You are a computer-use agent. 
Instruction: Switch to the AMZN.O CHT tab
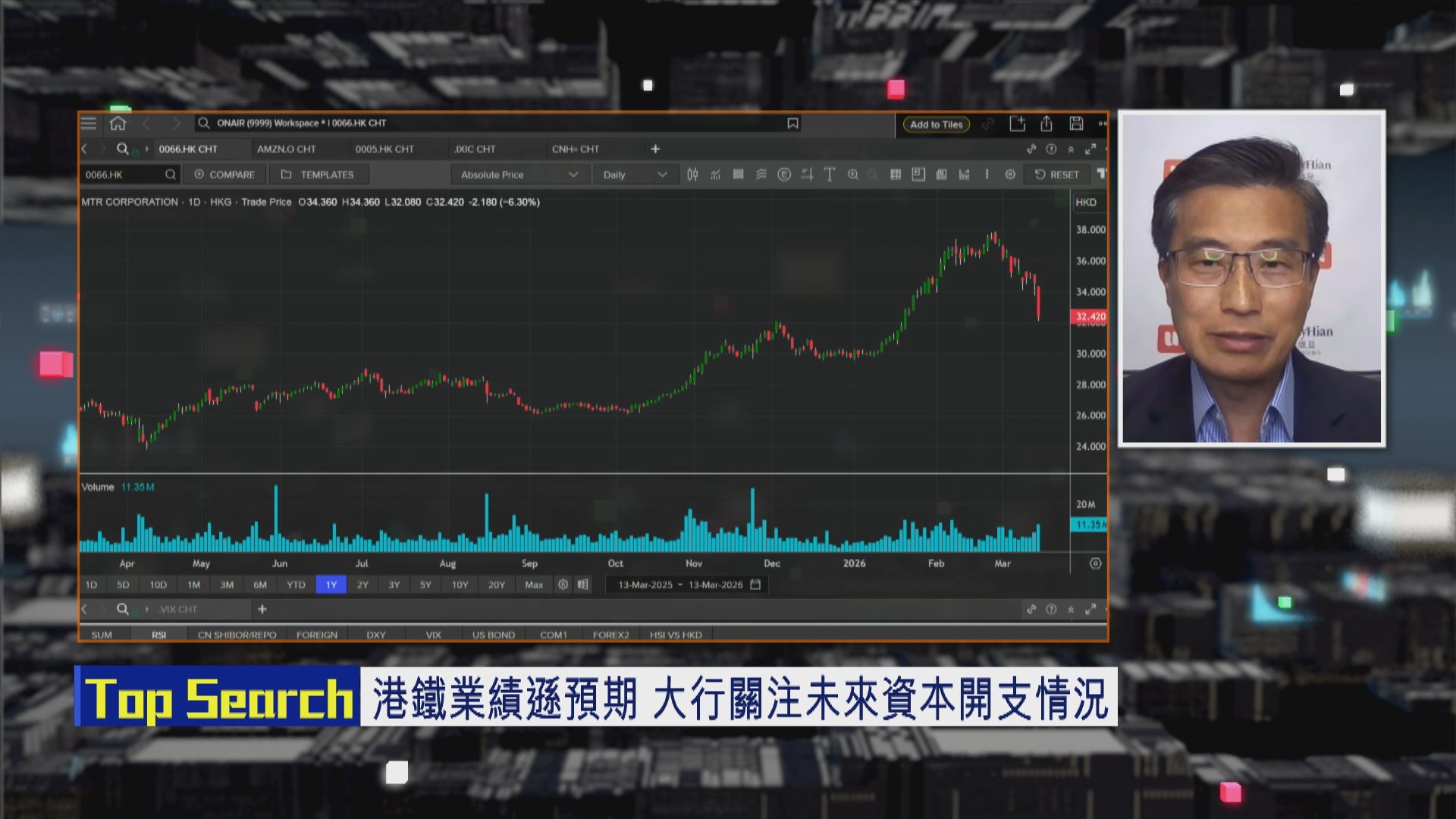pos(288,149)
